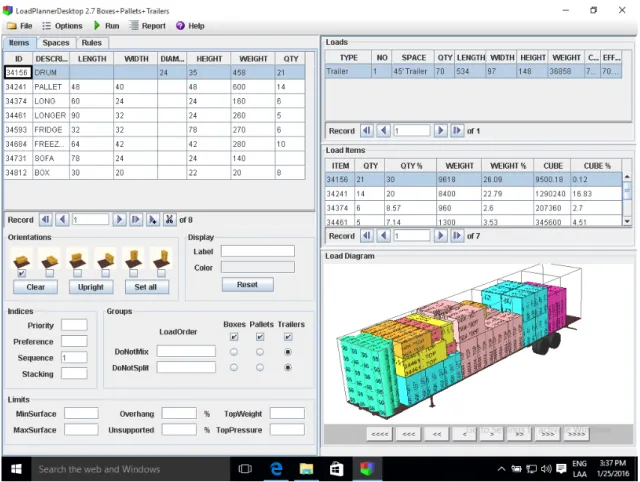This screenshot has width=640, height=482.
Task: Click Load Items scrollbar up arrow
Action: tap(627, 177)
